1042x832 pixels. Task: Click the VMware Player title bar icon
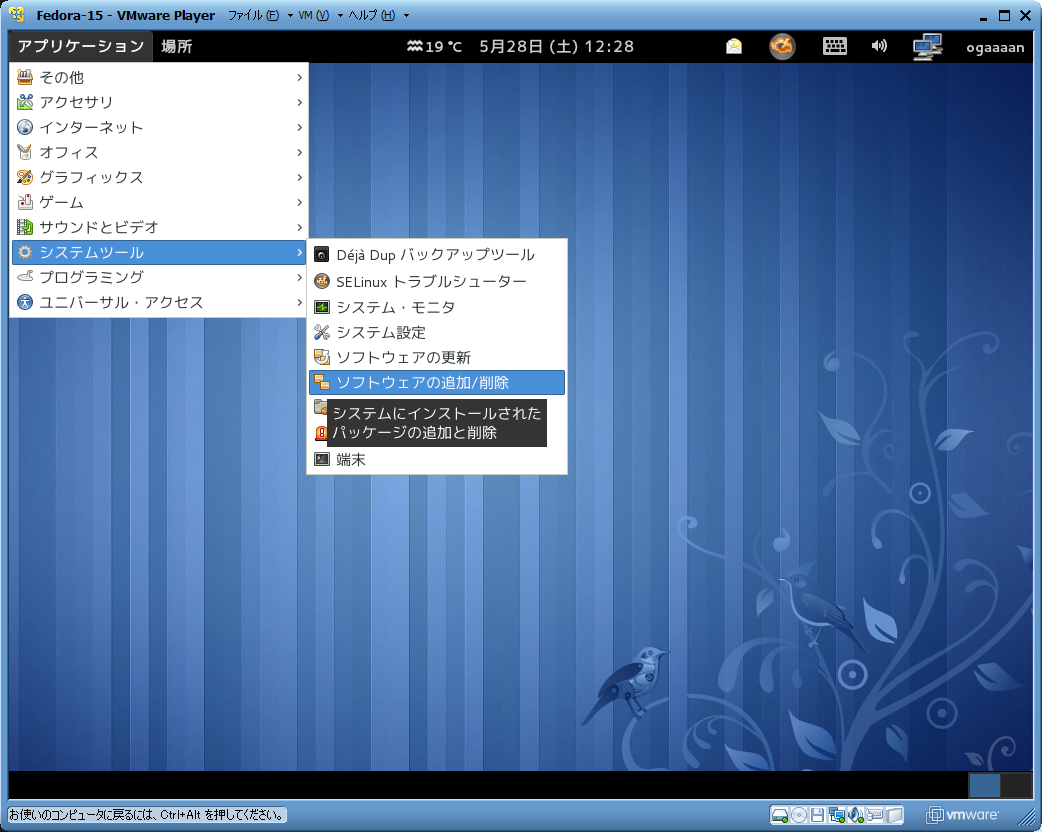click(17, 15)
